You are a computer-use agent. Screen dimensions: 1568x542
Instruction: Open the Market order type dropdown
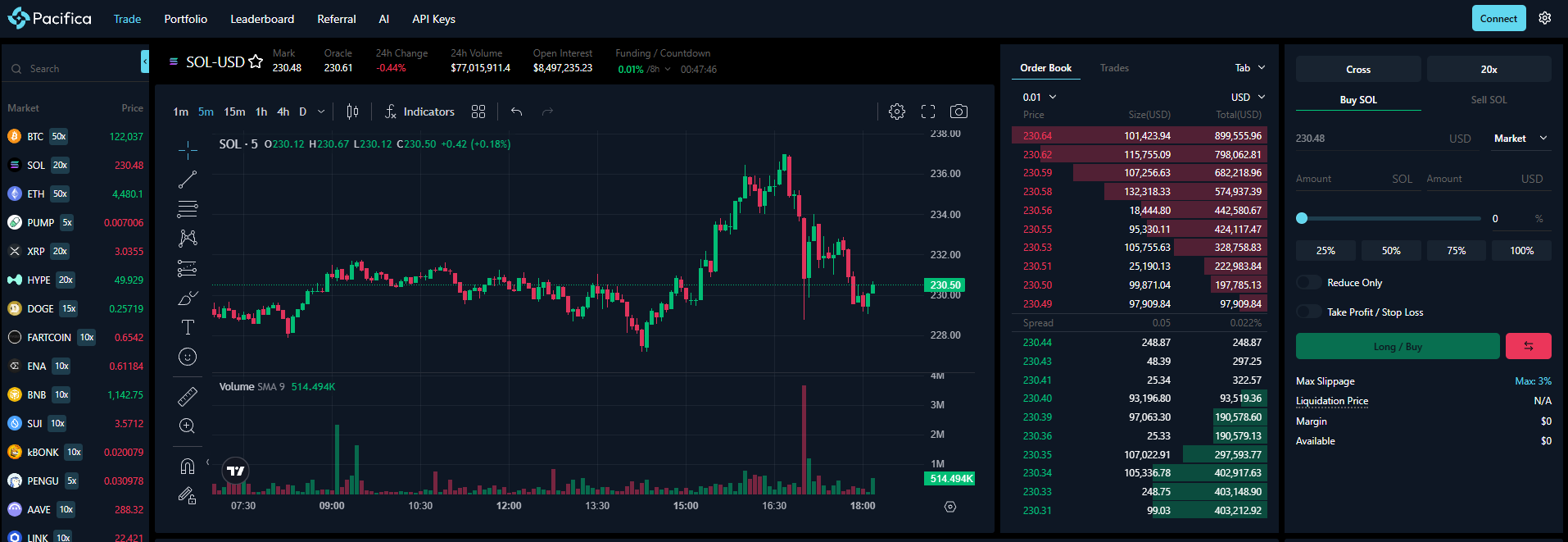1520,139
